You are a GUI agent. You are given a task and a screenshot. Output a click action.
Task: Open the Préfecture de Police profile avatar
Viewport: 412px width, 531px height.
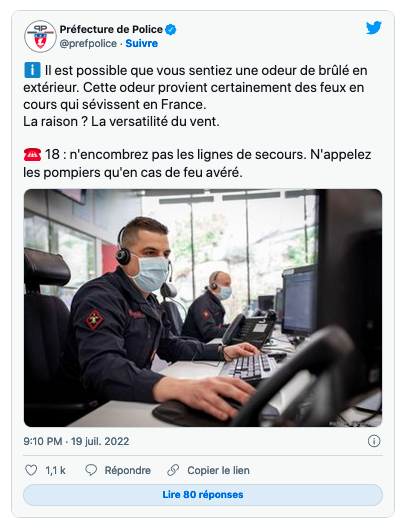tap(40, 36)
